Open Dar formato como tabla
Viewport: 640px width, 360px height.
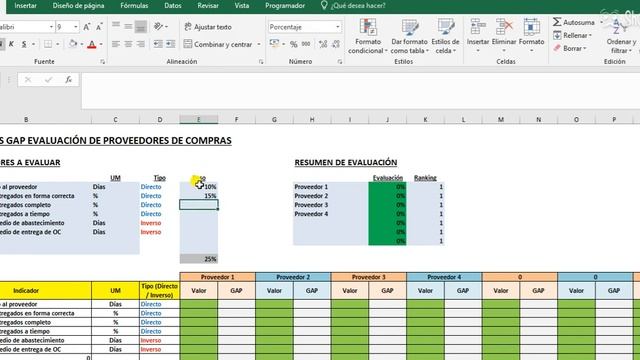point(409,36)
